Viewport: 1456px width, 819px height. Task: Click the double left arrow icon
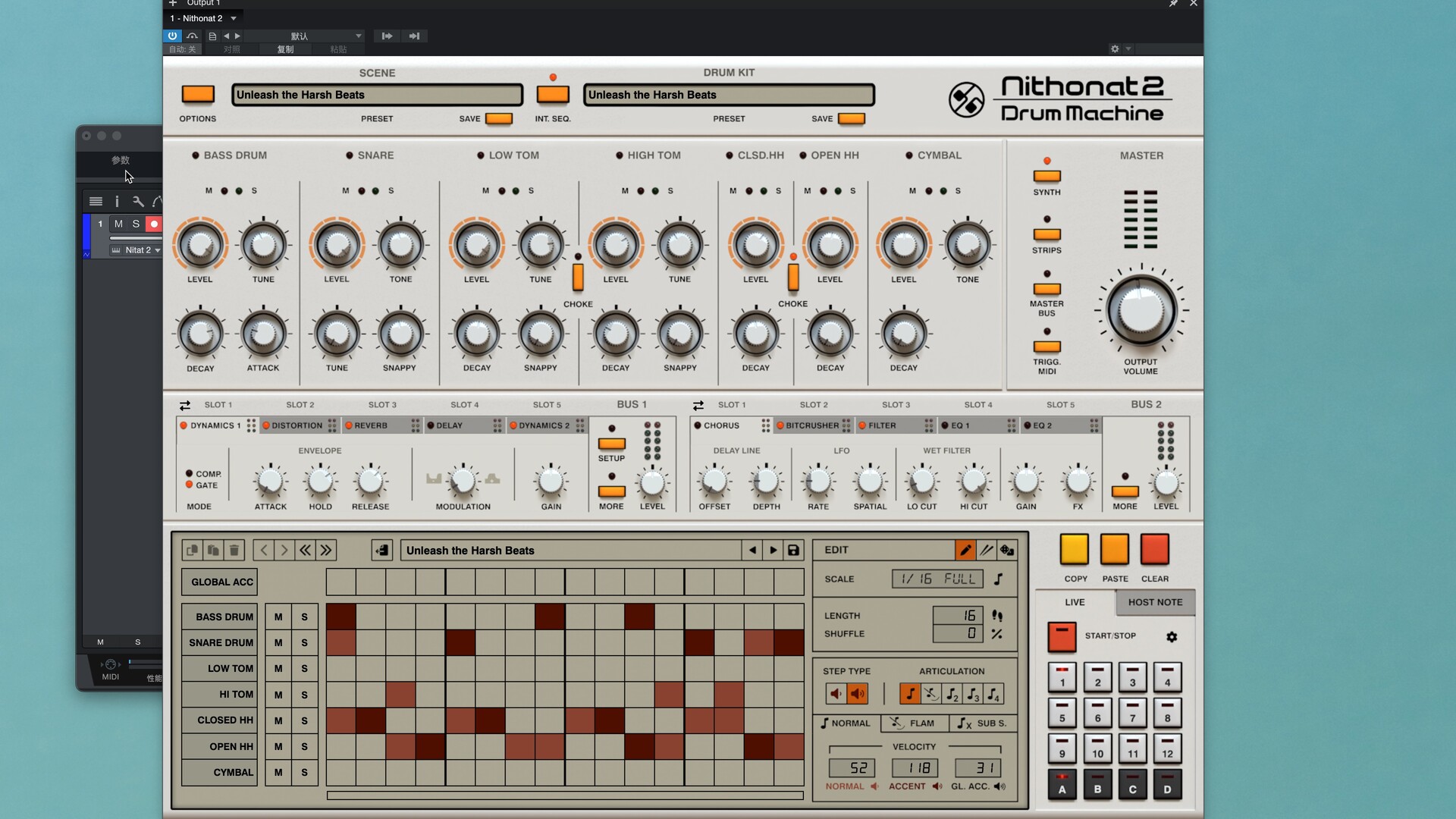click(305, 551)
